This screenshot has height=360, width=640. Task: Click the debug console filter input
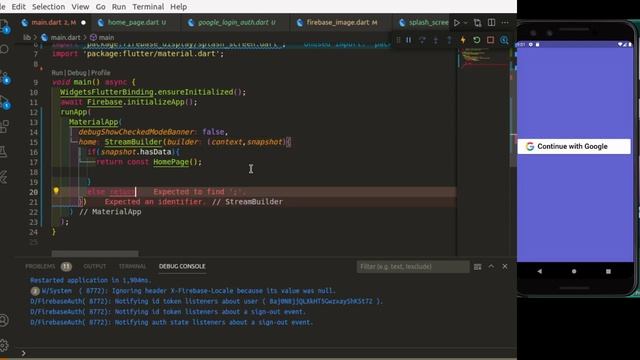(412, 267)
